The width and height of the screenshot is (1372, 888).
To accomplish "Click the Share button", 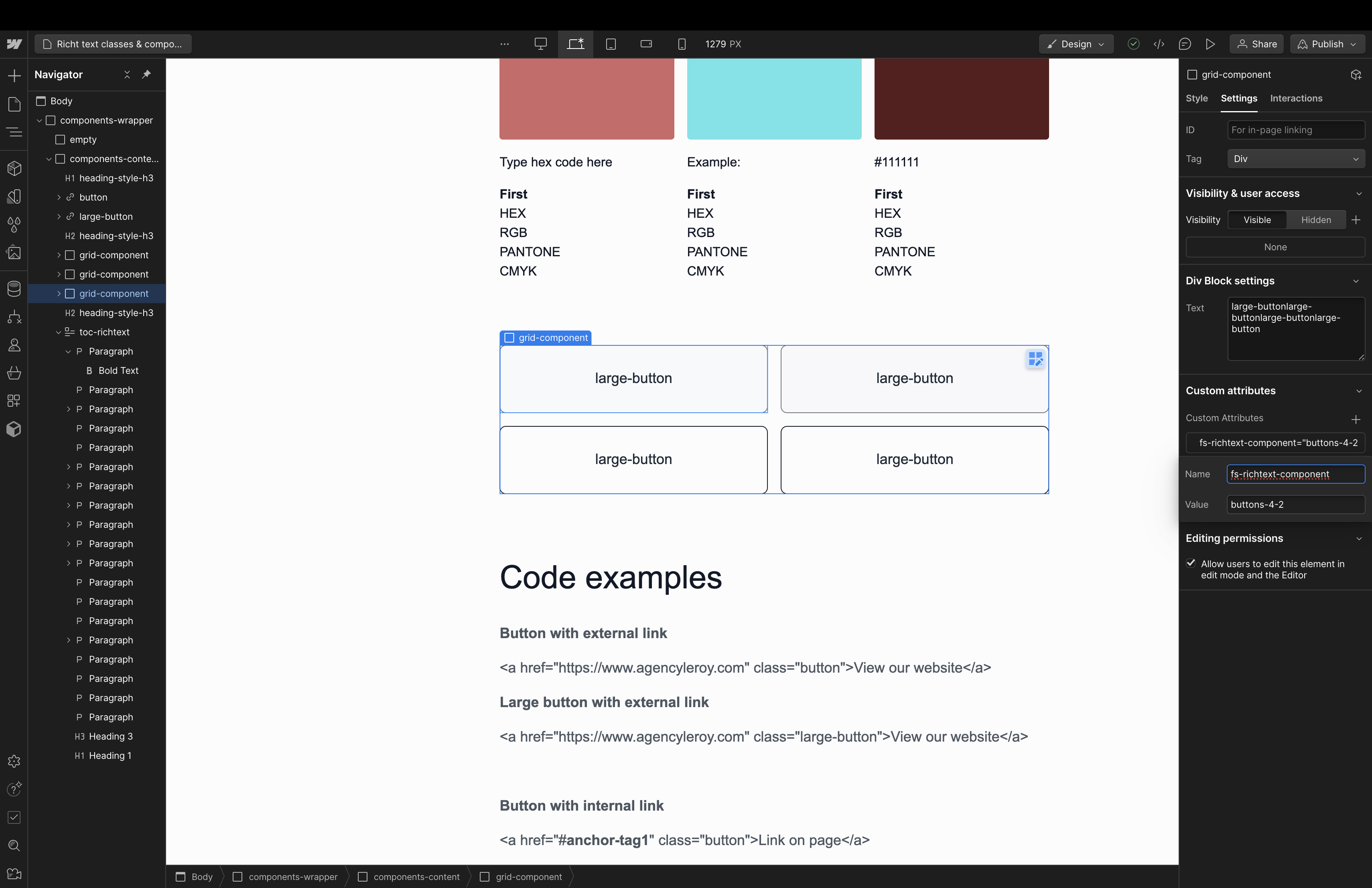I will coord(1257,44).
